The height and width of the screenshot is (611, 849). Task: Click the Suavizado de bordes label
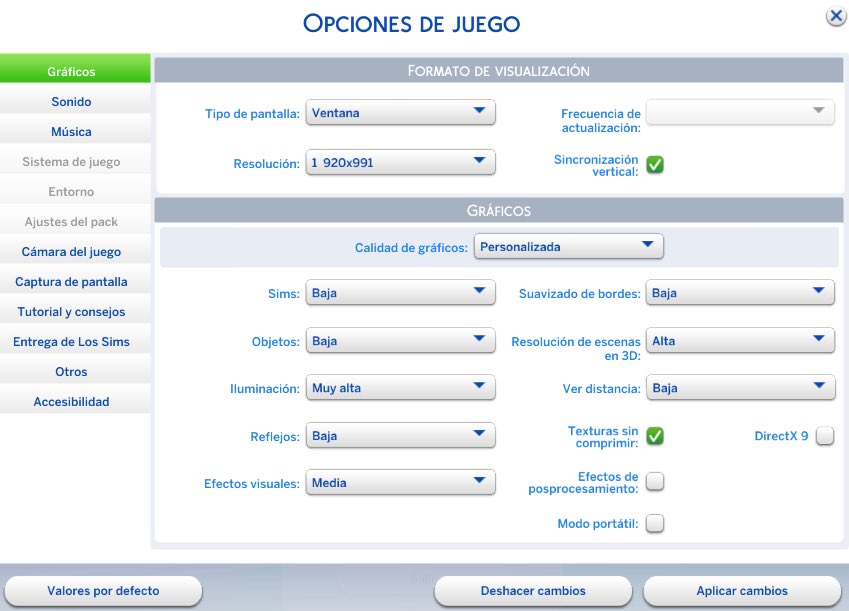(x=580, y=294)
